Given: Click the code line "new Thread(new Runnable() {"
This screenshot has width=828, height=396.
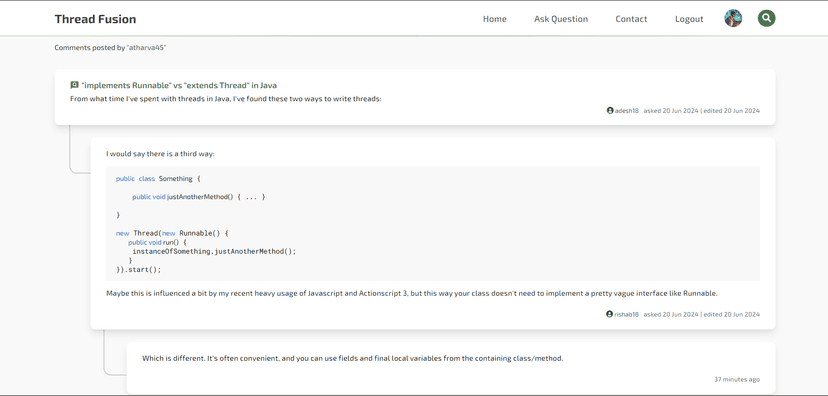Looking at the screenshot, I should pos(172,233).
